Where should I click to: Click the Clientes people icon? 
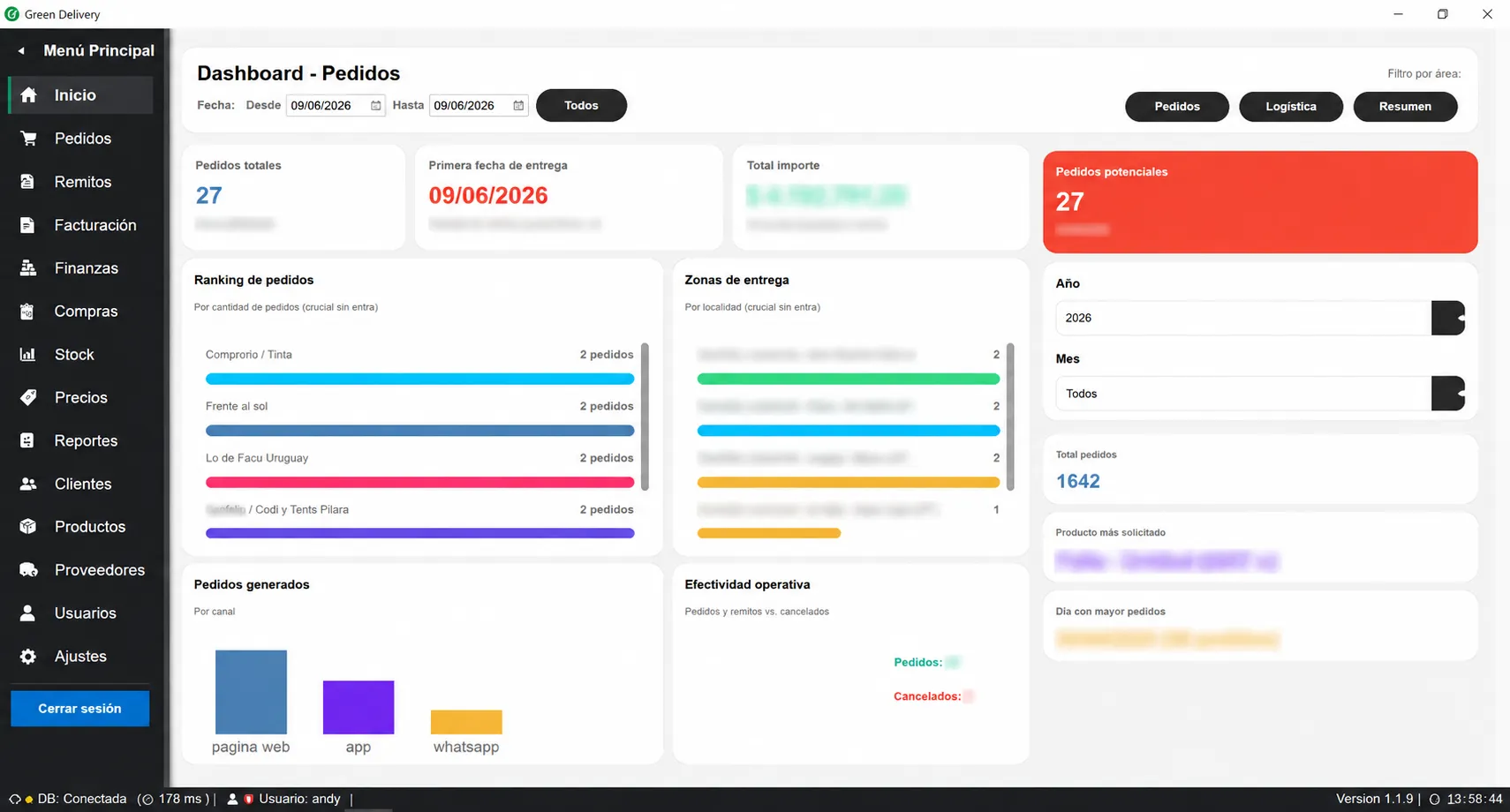pyautogui.click(x=28, y=484)
